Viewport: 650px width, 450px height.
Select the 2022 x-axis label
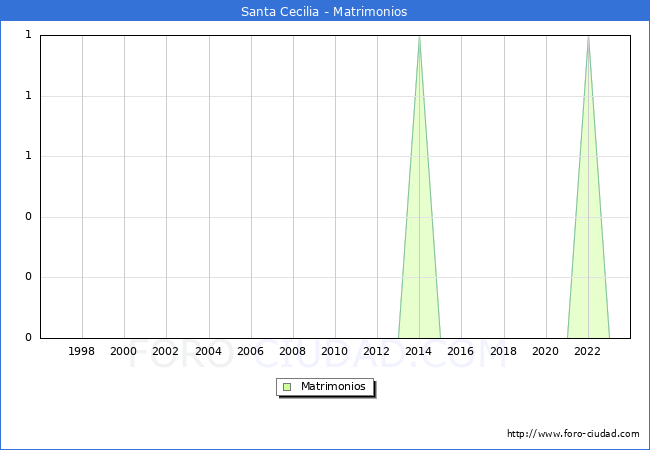coord(587,351)
